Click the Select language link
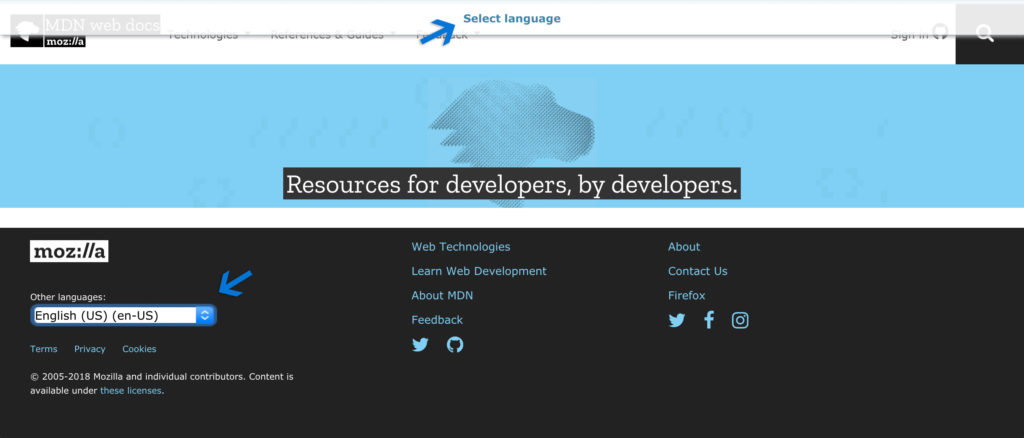The height and width of the screenshot is (438, 1024). click(x=512, y=19)
